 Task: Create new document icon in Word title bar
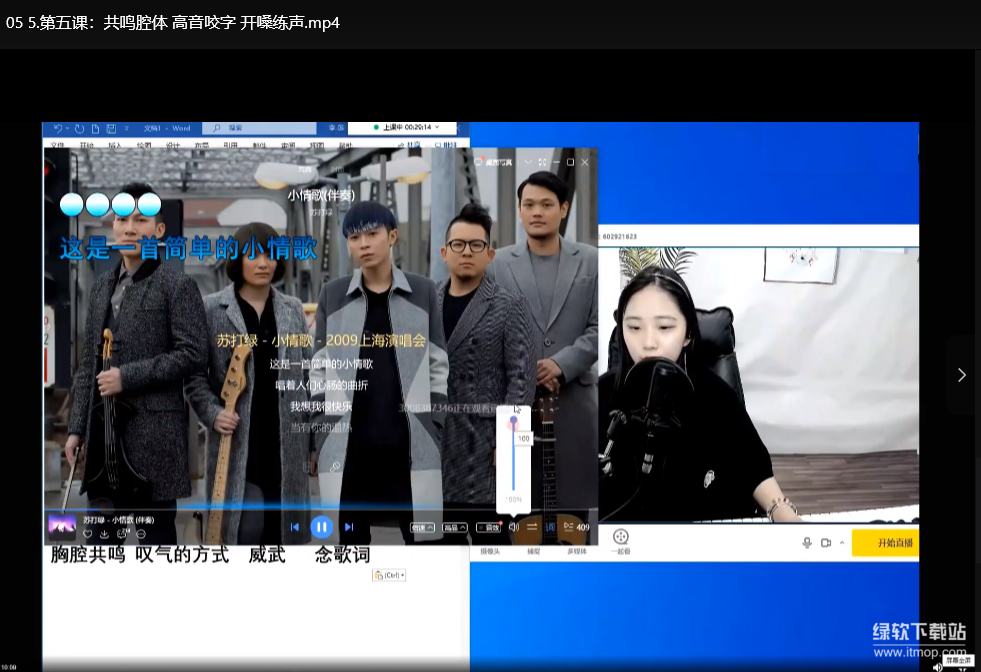click(95, 128)
